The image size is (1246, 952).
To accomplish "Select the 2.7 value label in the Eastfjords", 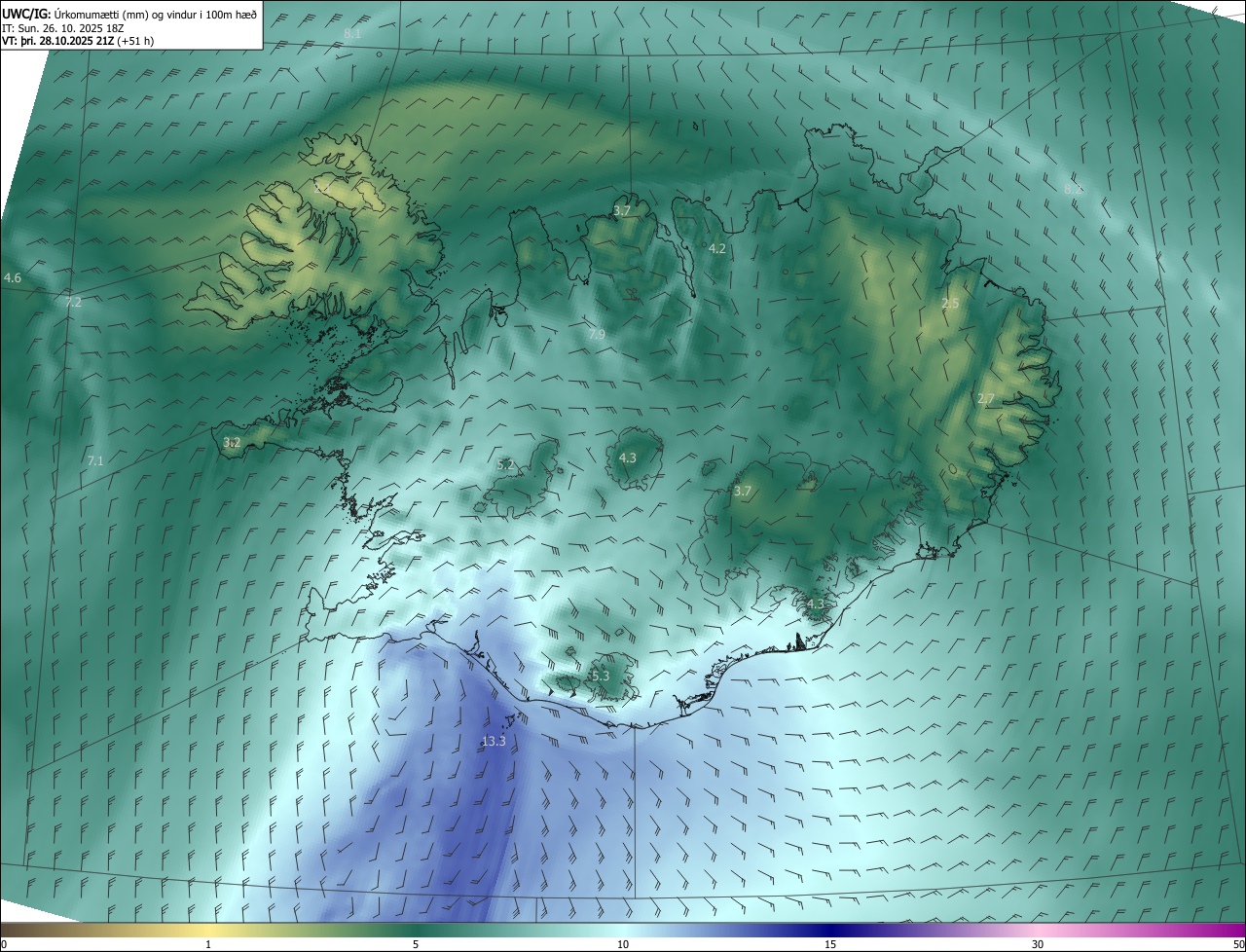I will [x=986, y=399].
